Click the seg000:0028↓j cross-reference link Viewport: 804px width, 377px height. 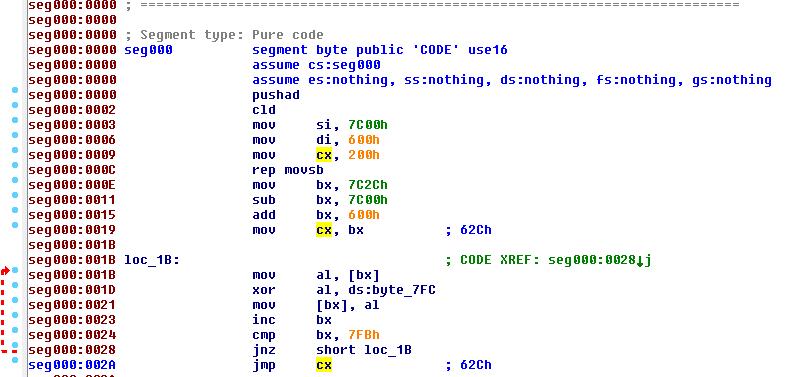click(599, 260)
